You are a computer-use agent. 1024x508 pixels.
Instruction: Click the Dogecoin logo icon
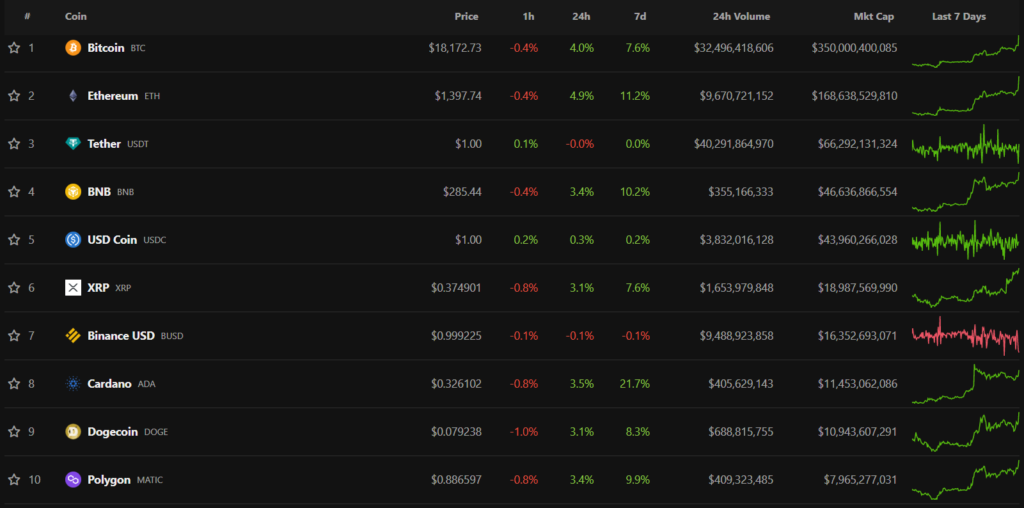coord(73,432)
